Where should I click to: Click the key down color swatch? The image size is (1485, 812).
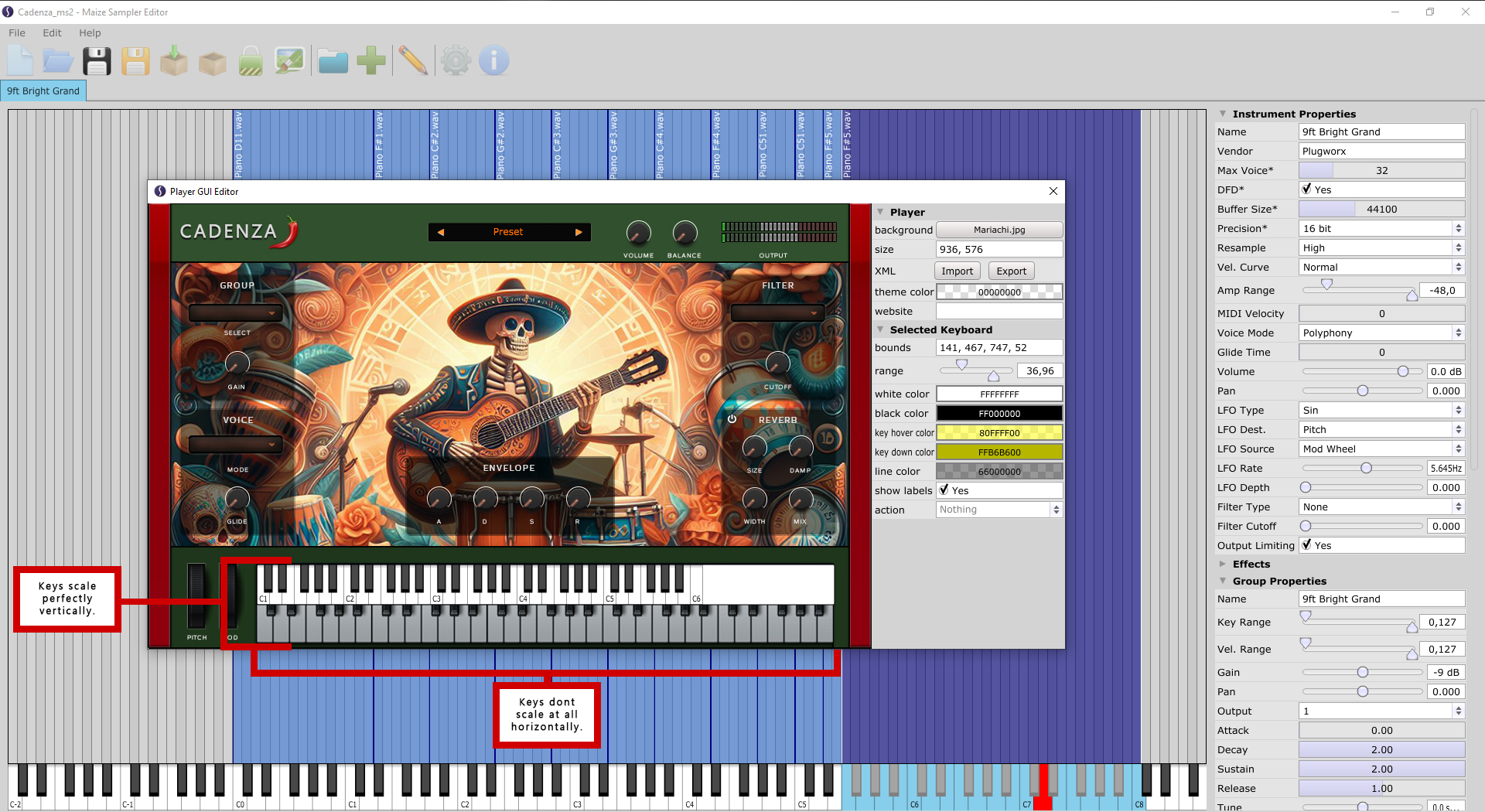(999, 452)
